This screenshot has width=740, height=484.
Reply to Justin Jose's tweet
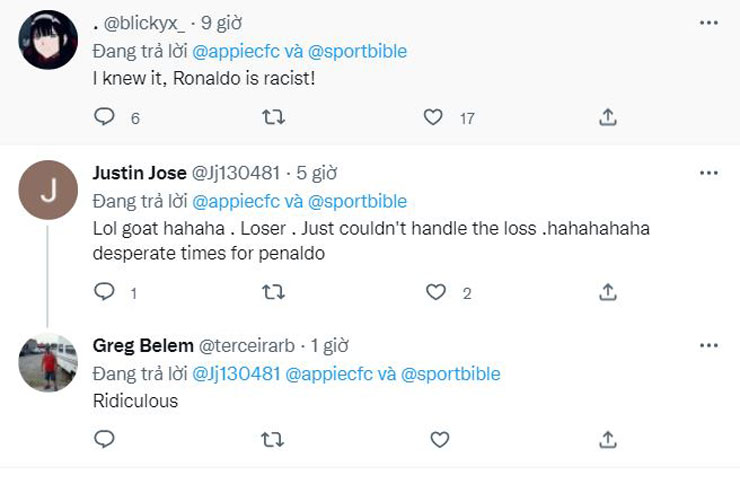[105, 292]
